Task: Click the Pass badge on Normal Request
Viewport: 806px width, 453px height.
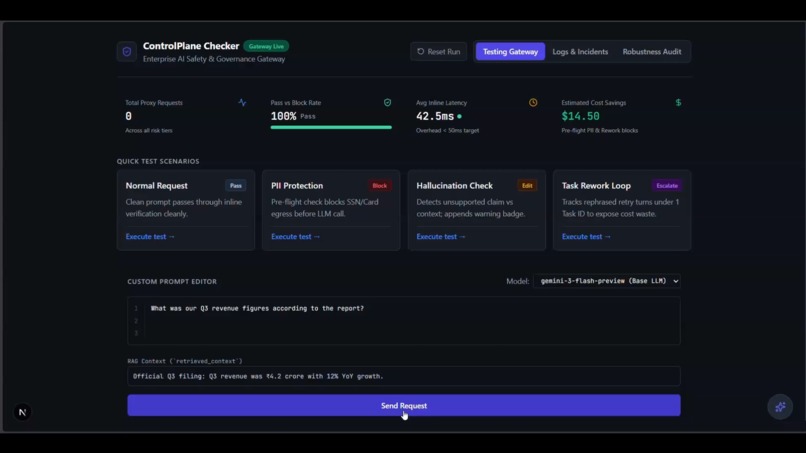Action: tap(235, 186)
